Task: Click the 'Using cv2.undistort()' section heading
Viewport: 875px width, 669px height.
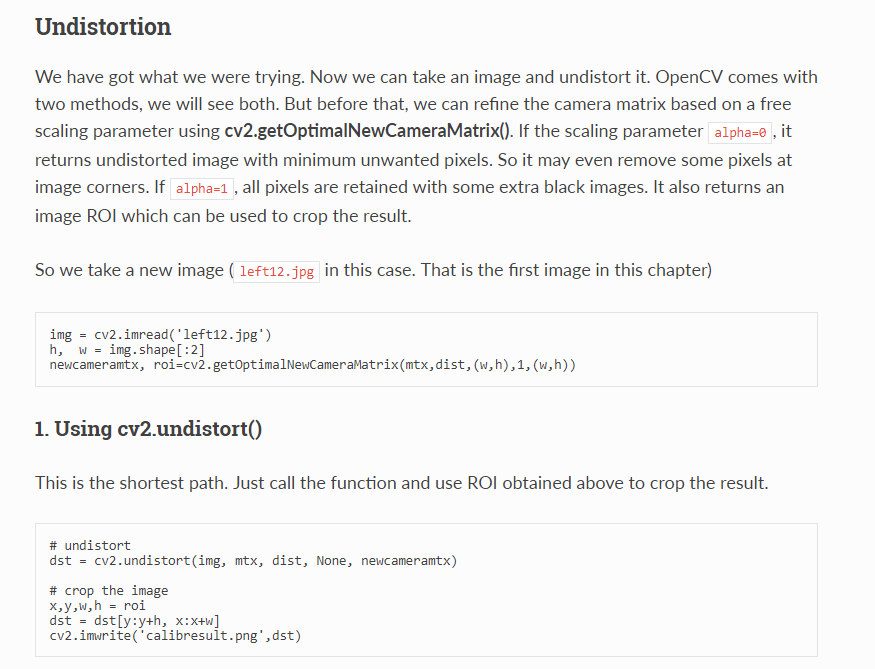Action: (148, 429)
